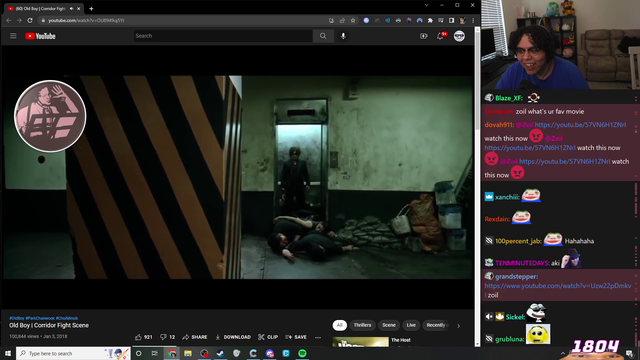Go to YouTube home via logo
The height and width of the screenshot is (360, 640).
coord(40,36)
